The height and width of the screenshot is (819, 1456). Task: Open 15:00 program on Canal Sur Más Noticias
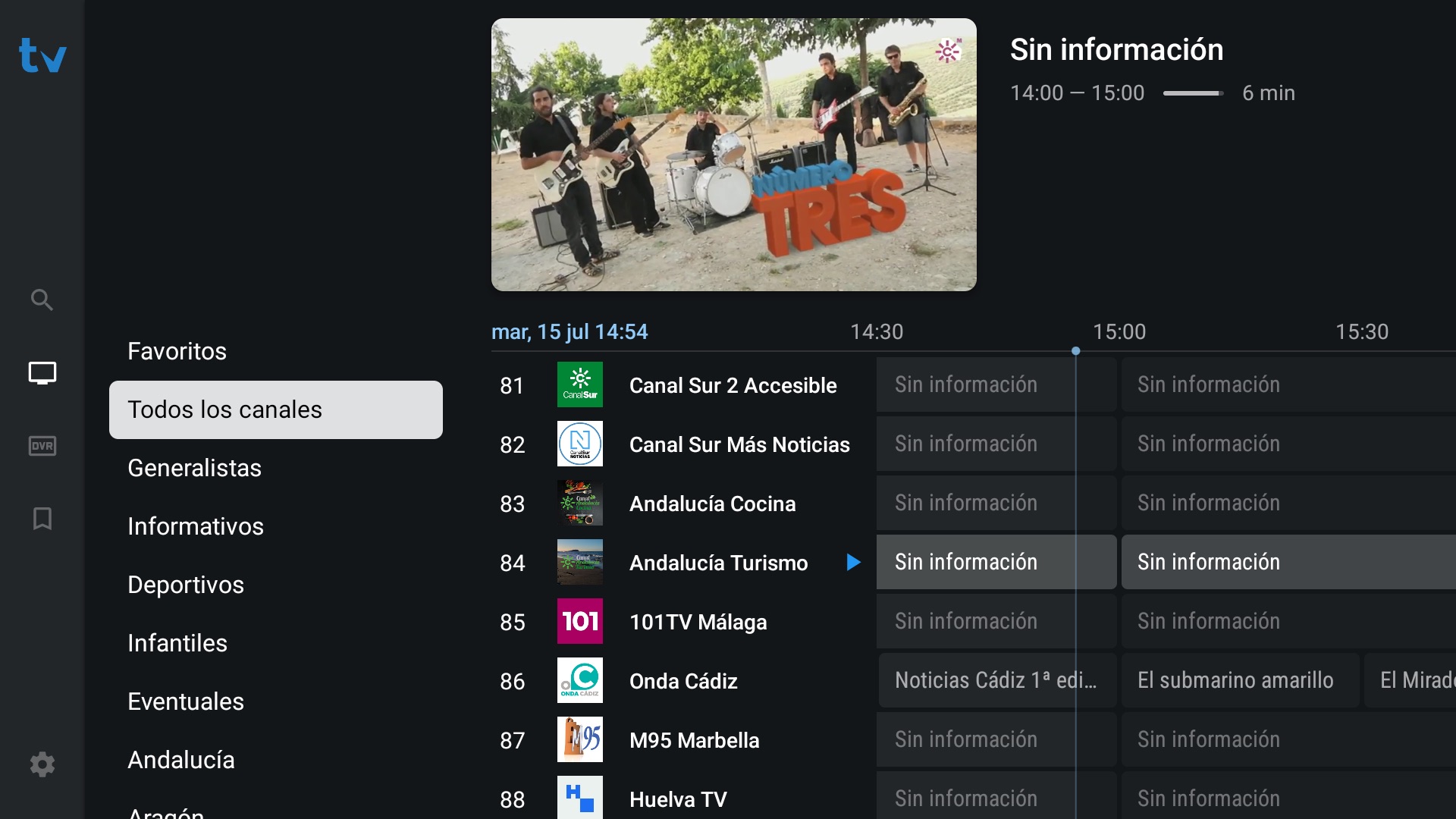1288,444
